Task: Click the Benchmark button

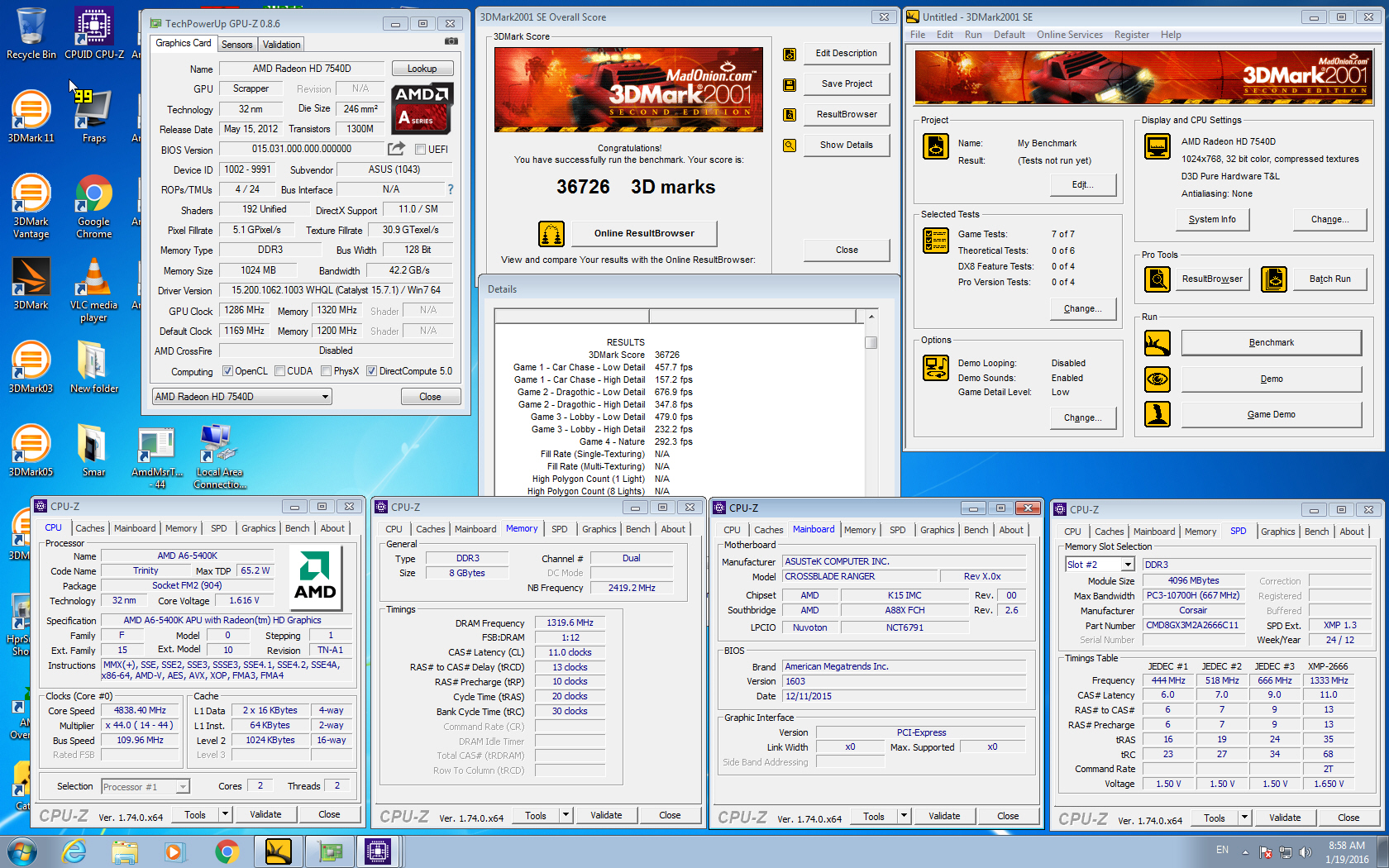Action: [x=1272, y=342]
